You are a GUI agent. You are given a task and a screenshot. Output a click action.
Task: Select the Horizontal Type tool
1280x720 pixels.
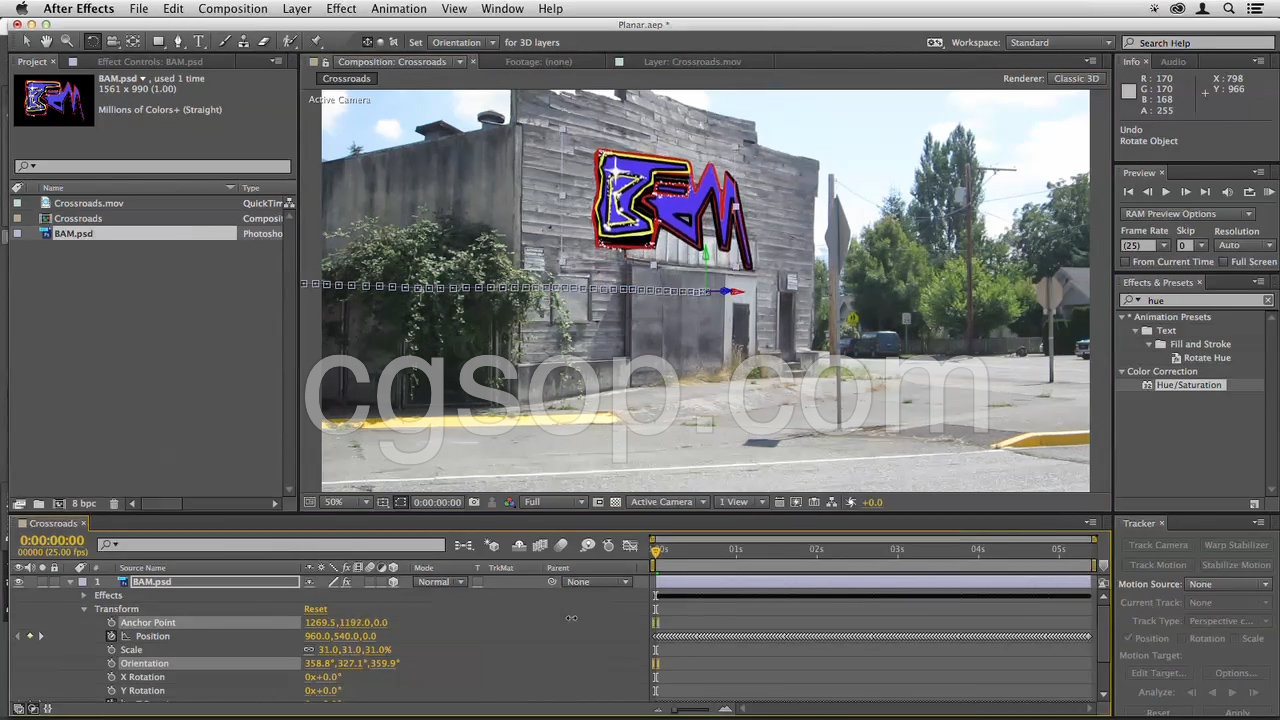[199, 42]
